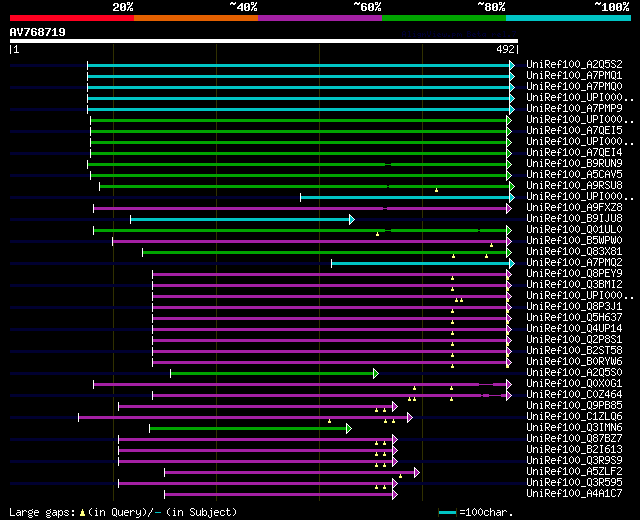
Task: Open hit UniRef100_A7QEI4 label
Action: pyautogui.click(x=574, y=153)
